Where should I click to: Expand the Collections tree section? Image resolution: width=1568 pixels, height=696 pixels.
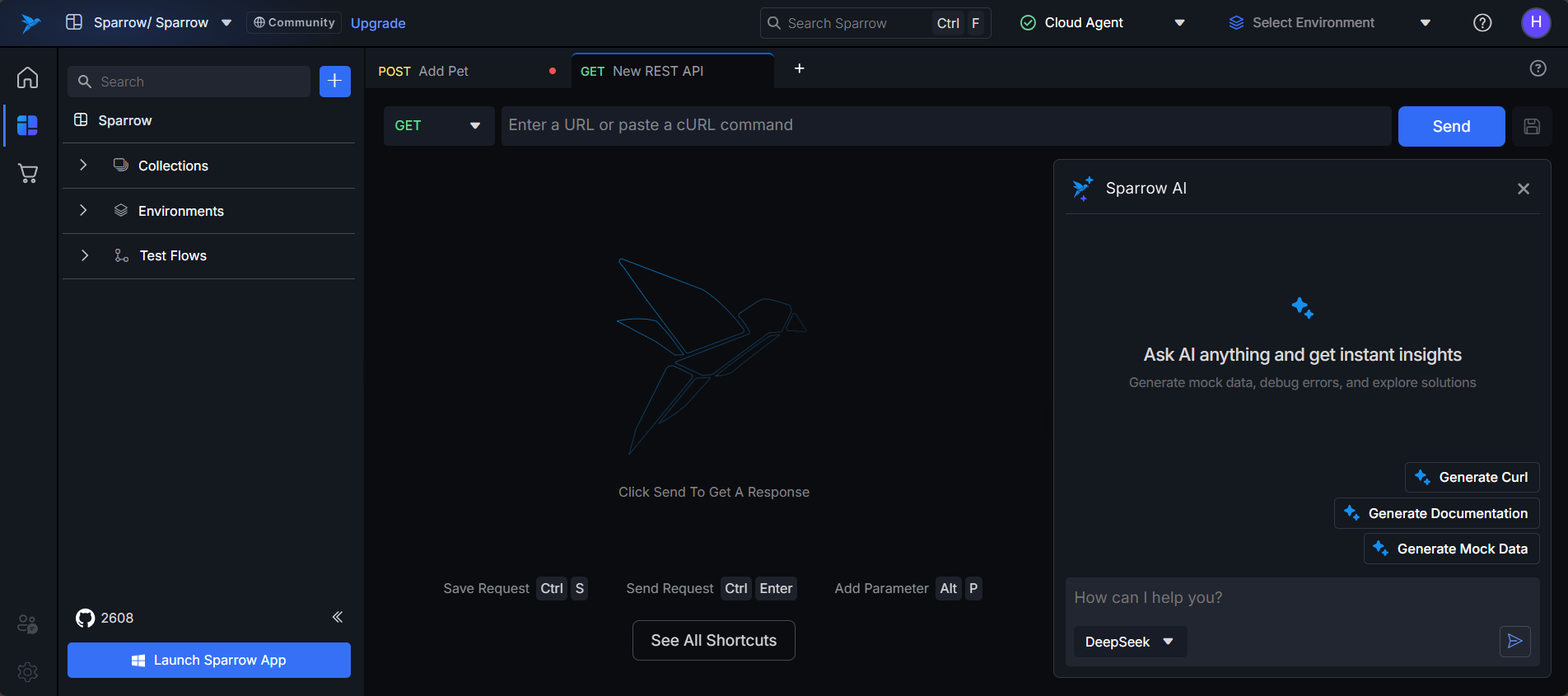pyautogui.click(x=83, y=166)
